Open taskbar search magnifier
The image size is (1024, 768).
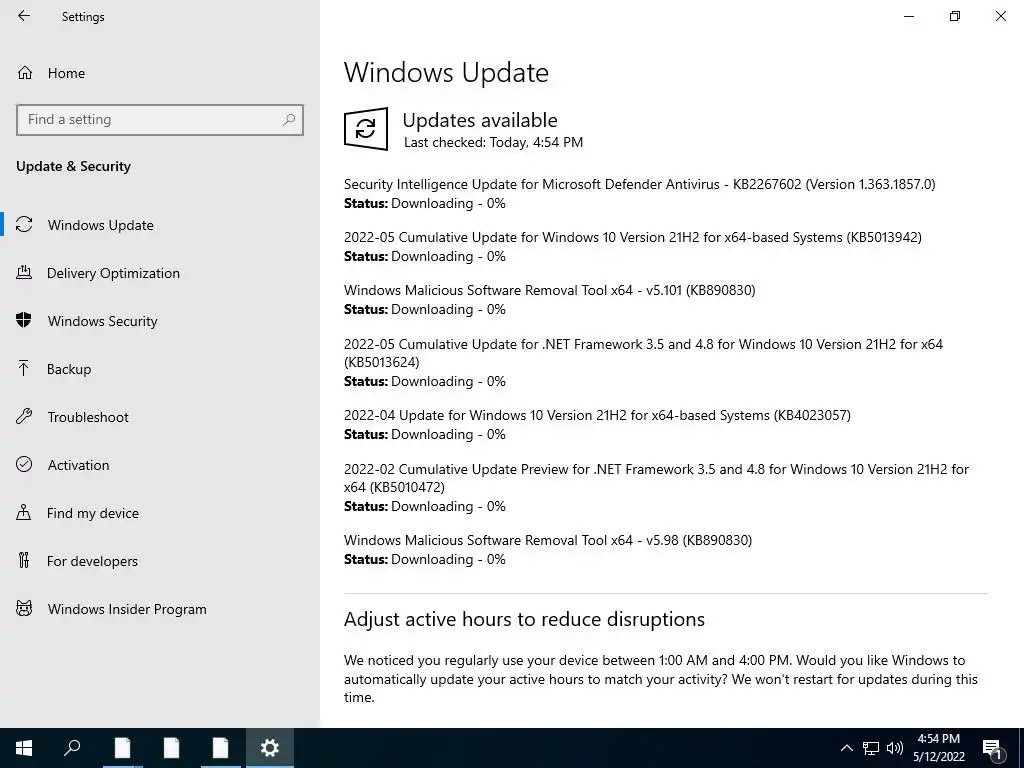72,748
